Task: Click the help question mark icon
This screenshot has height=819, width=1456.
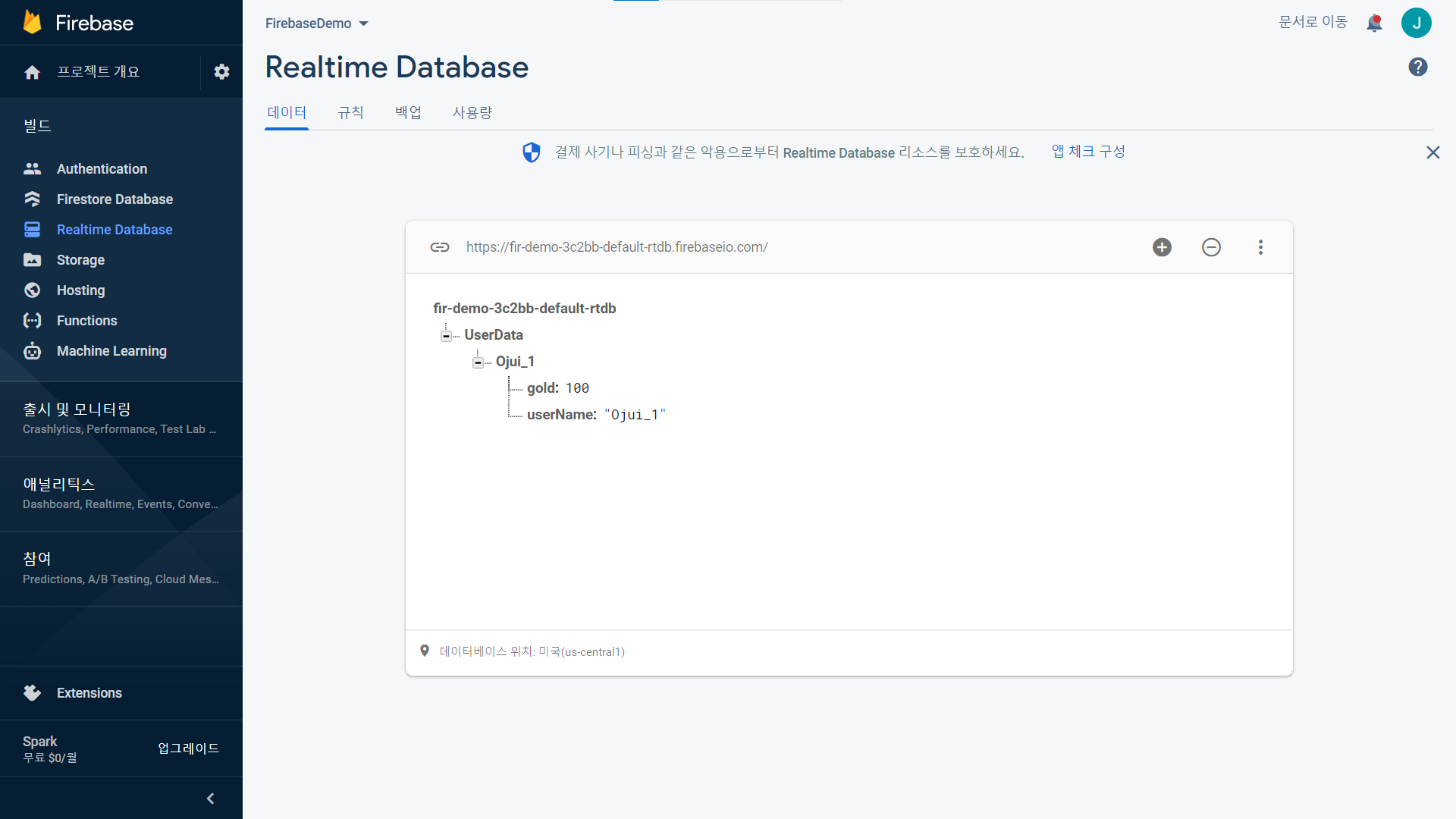Action: (1417, 67)
